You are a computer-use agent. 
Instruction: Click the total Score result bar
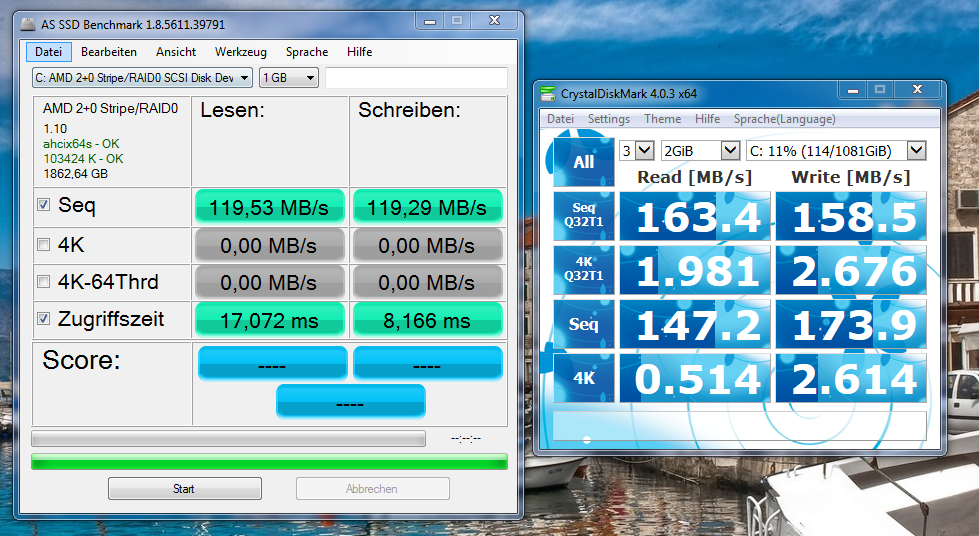(351, 401)
